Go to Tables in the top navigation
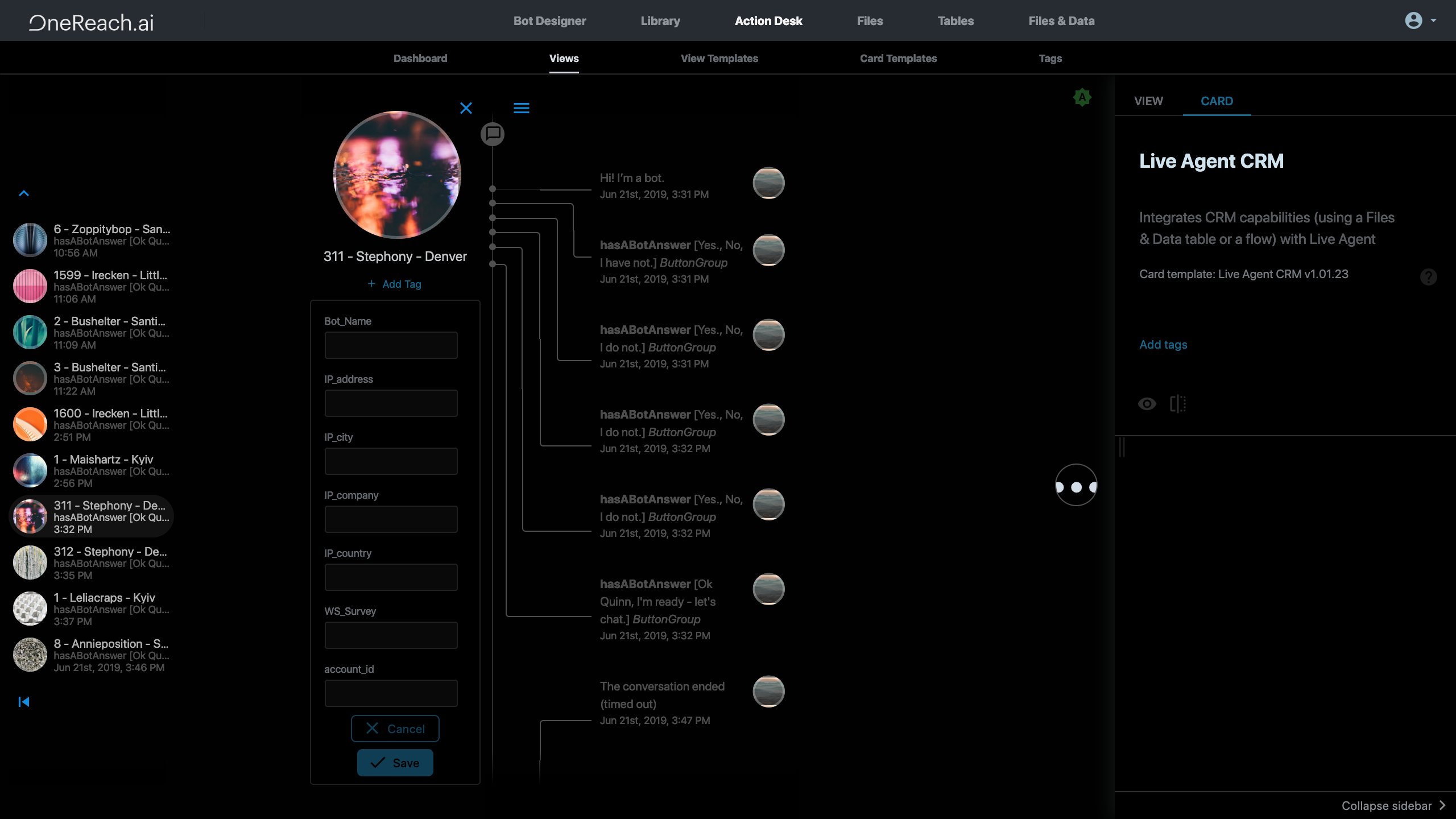 (955, 21)
